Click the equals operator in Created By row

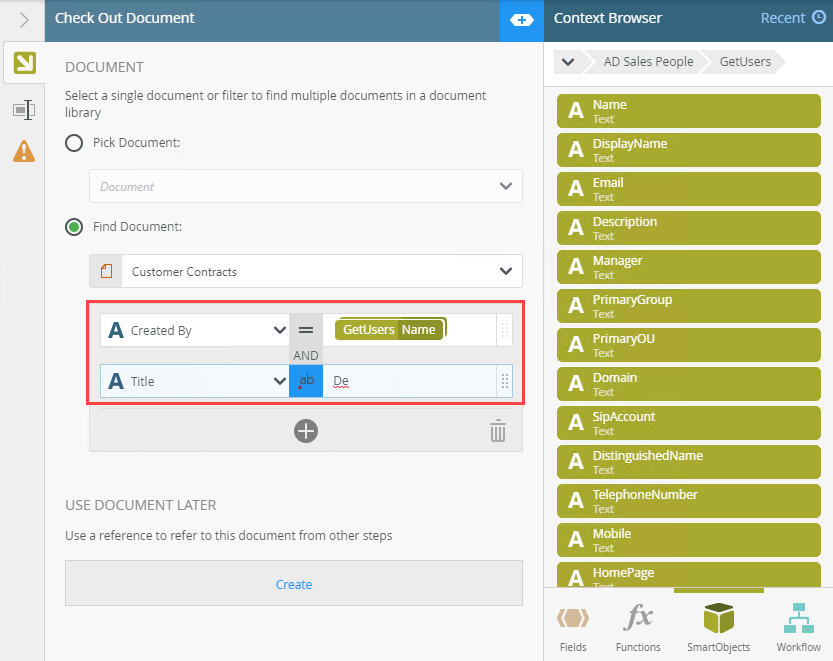coord(306,330)
